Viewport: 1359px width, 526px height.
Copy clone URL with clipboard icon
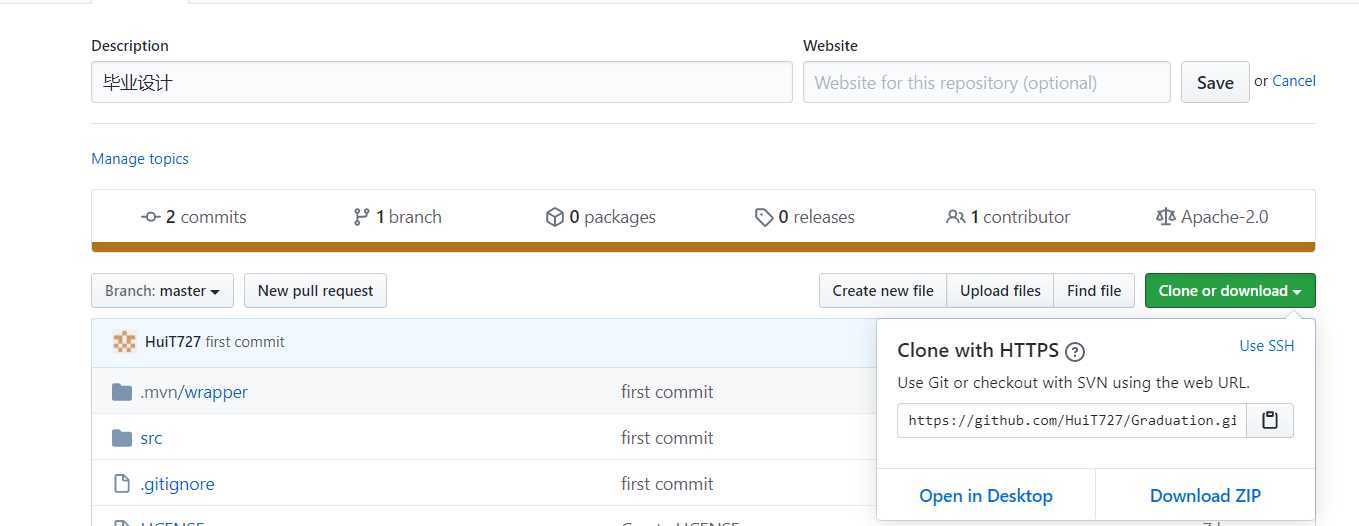pos(1270,420)
